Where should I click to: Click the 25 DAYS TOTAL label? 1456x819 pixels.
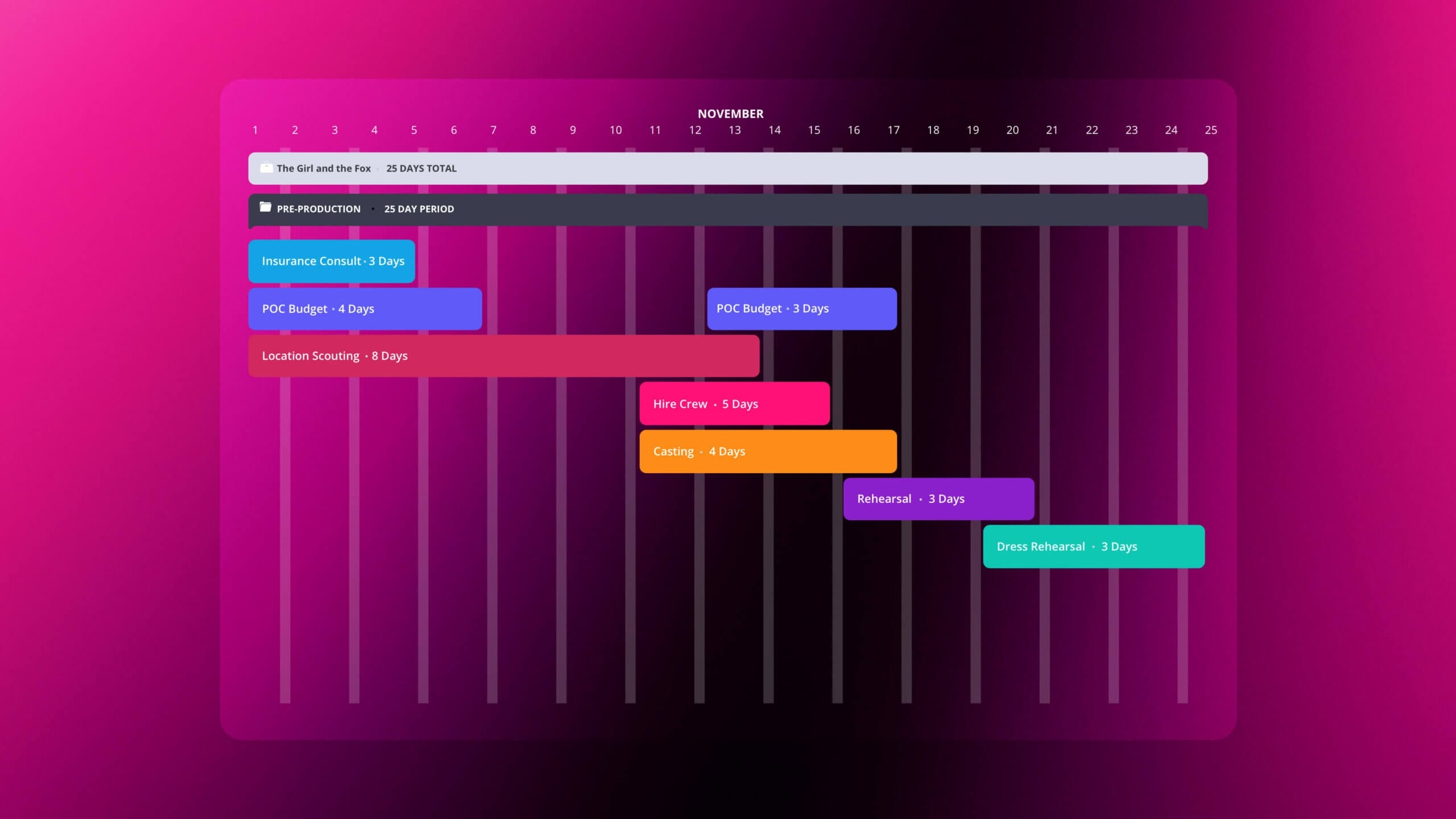click(421, 168)
